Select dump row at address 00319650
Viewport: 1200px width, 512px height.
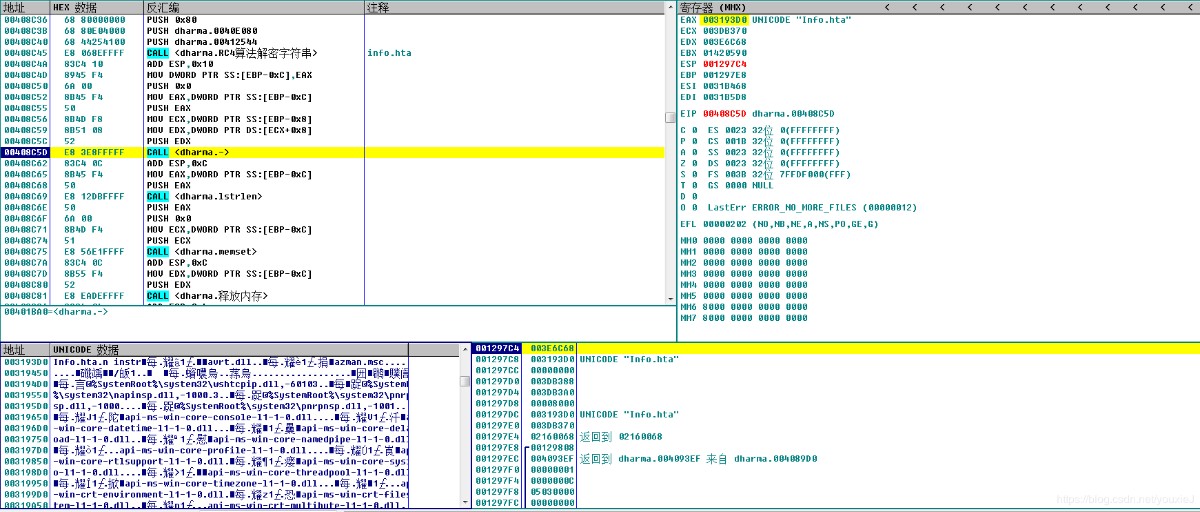(205, 416)
